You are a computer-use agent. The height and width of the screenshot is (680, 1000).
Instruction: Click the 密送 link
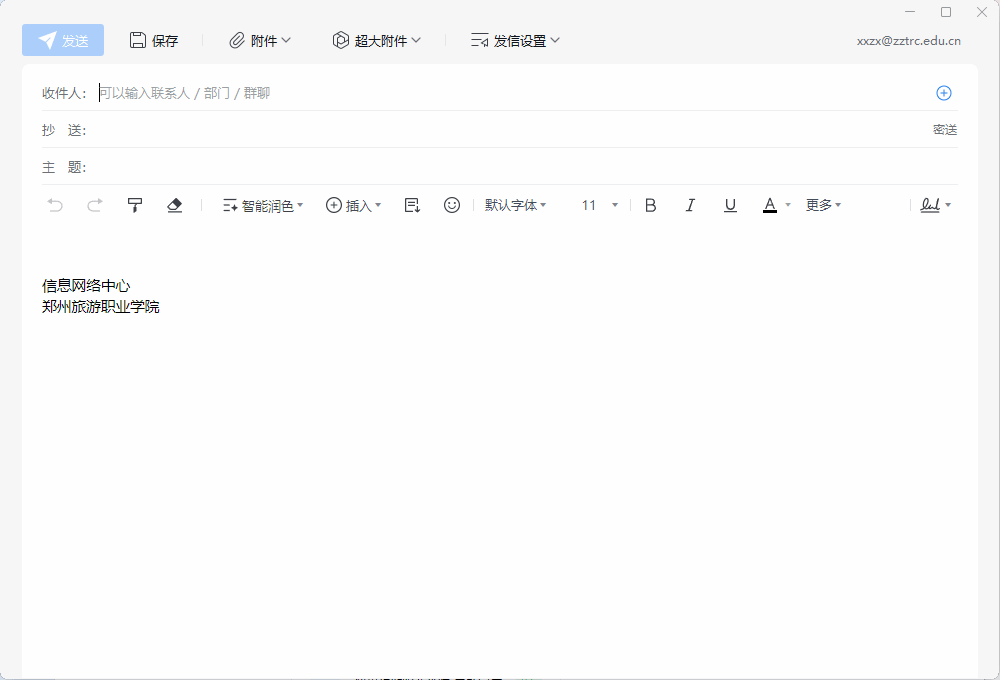(945, 130)
